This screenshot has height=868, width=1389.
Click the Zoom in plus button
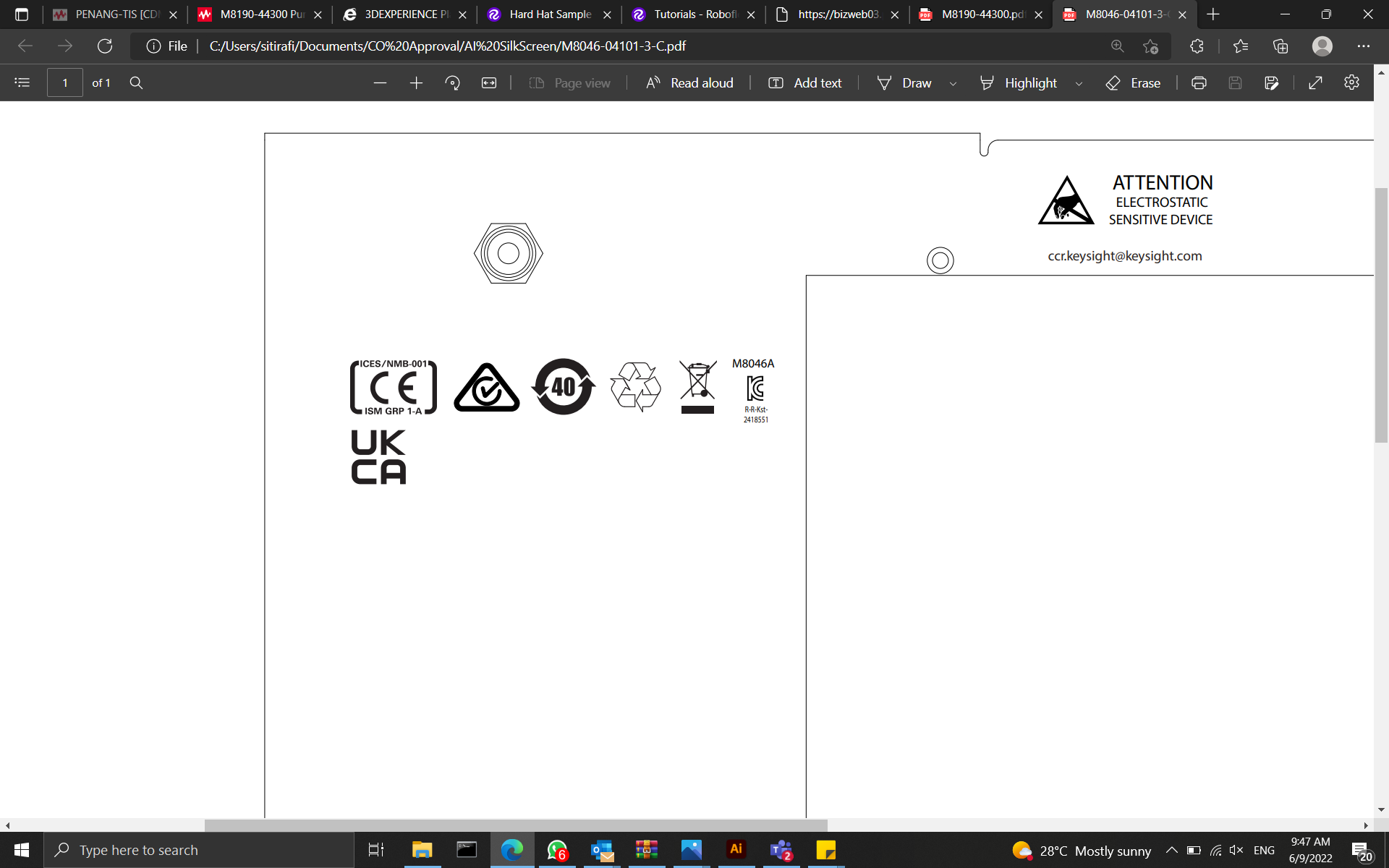416,83
